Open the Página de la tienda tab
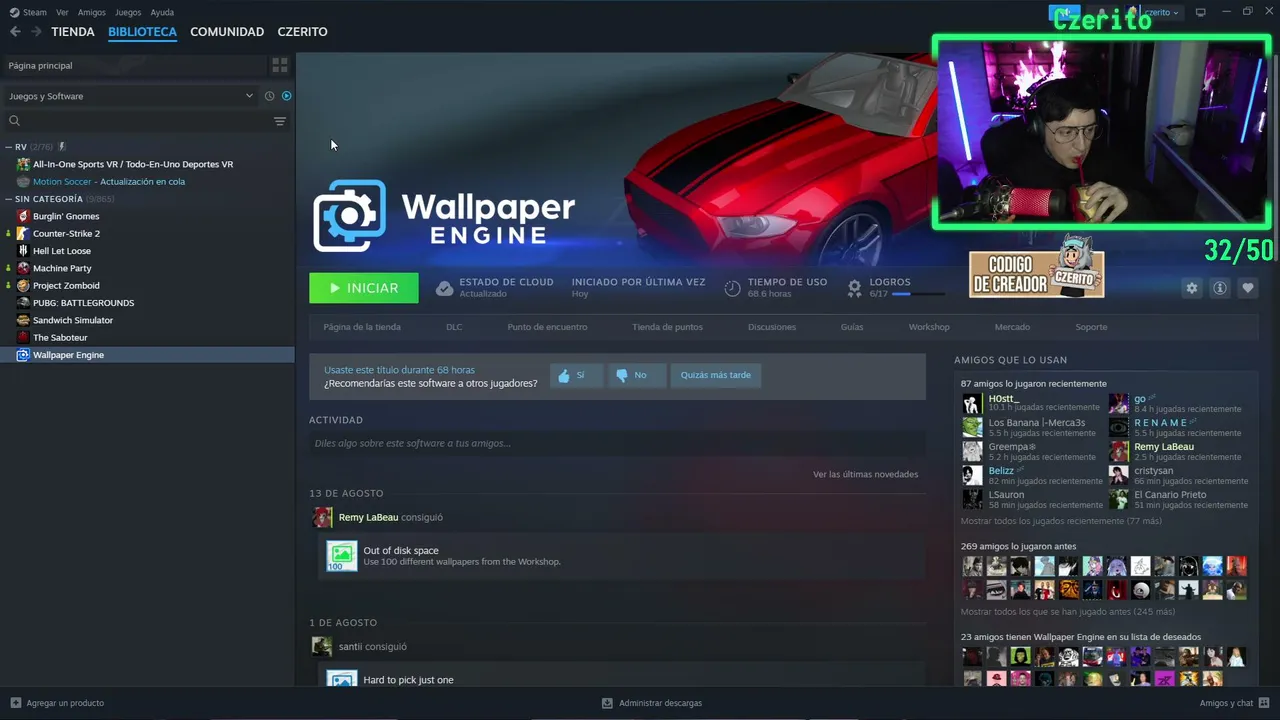 point(362,327)
